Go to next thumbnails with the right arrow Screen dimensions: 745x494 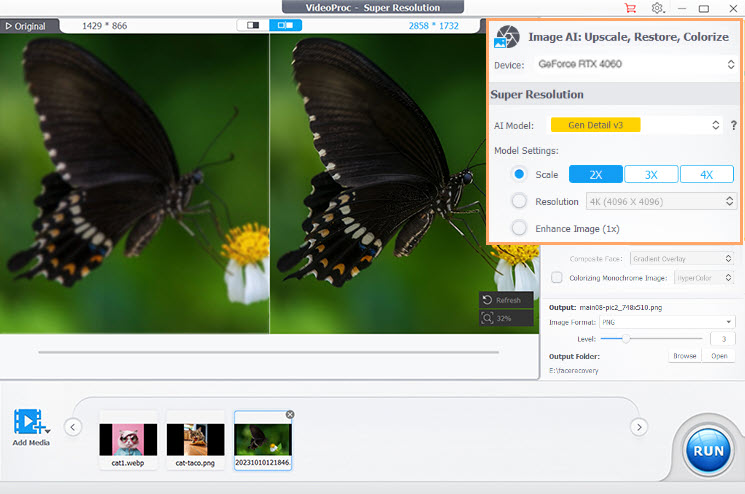pyautogui.click(x=639, y=427)
